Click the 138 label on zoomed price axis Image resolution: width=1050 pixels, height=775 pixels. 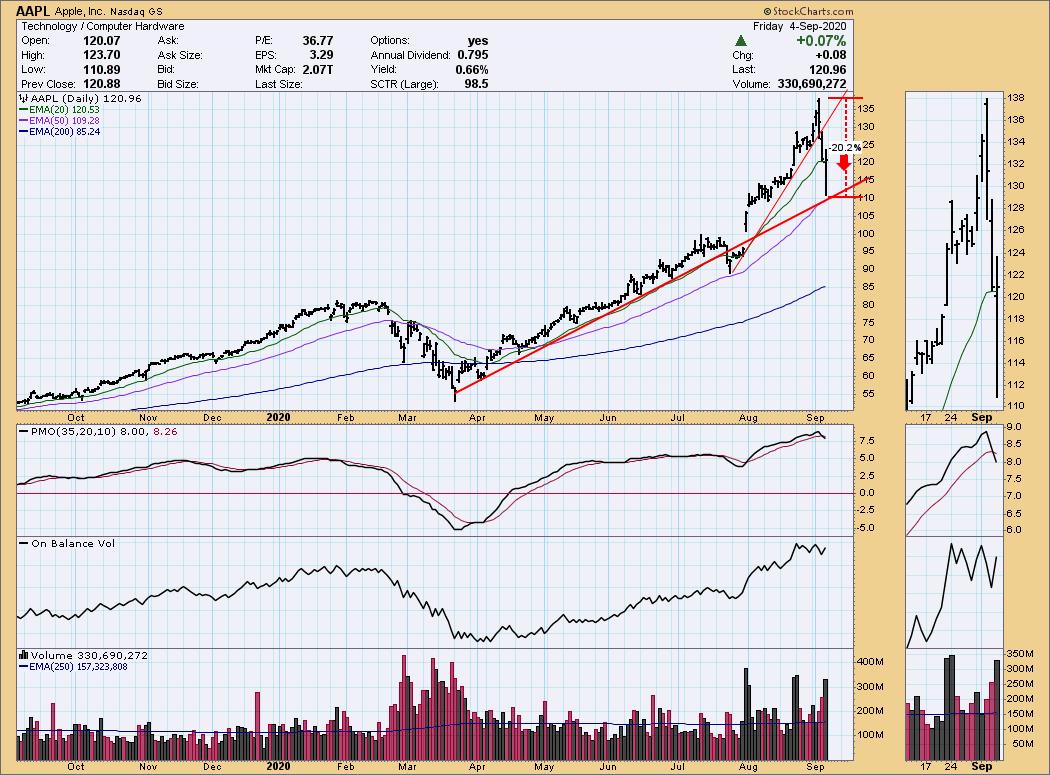click(1017, 98)
